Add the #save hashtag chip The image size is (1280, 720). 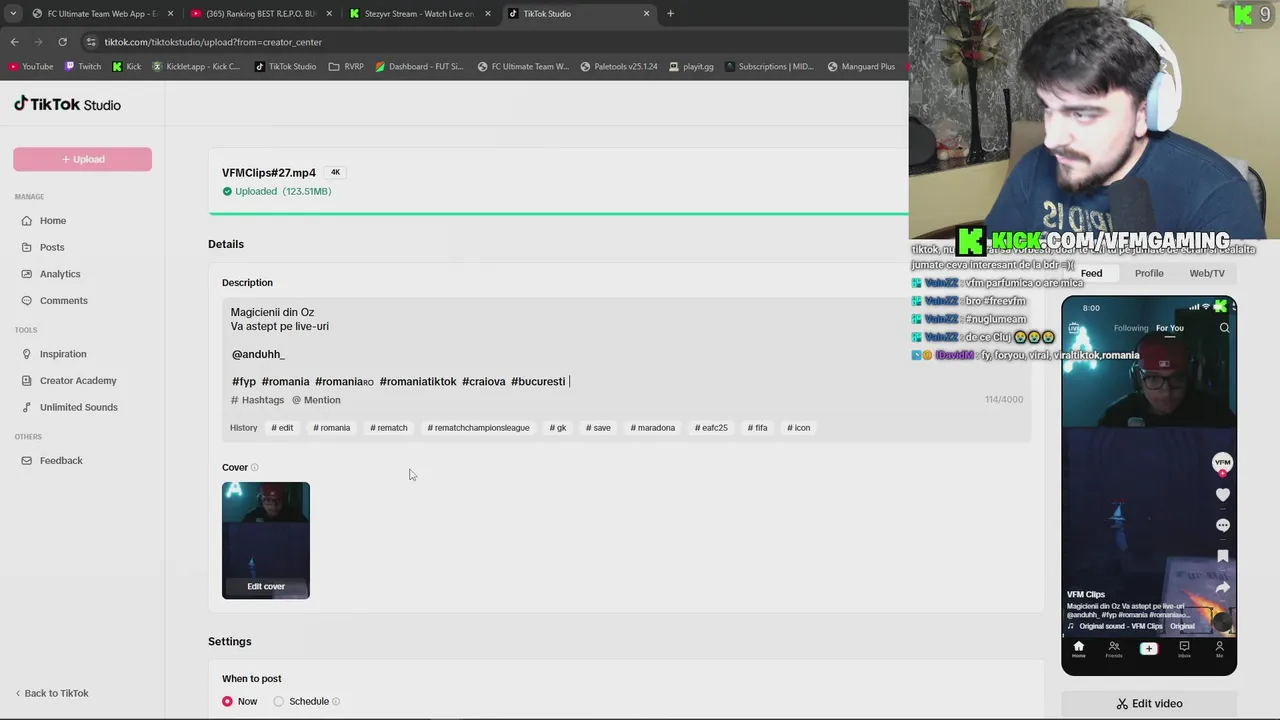[598, 428]
